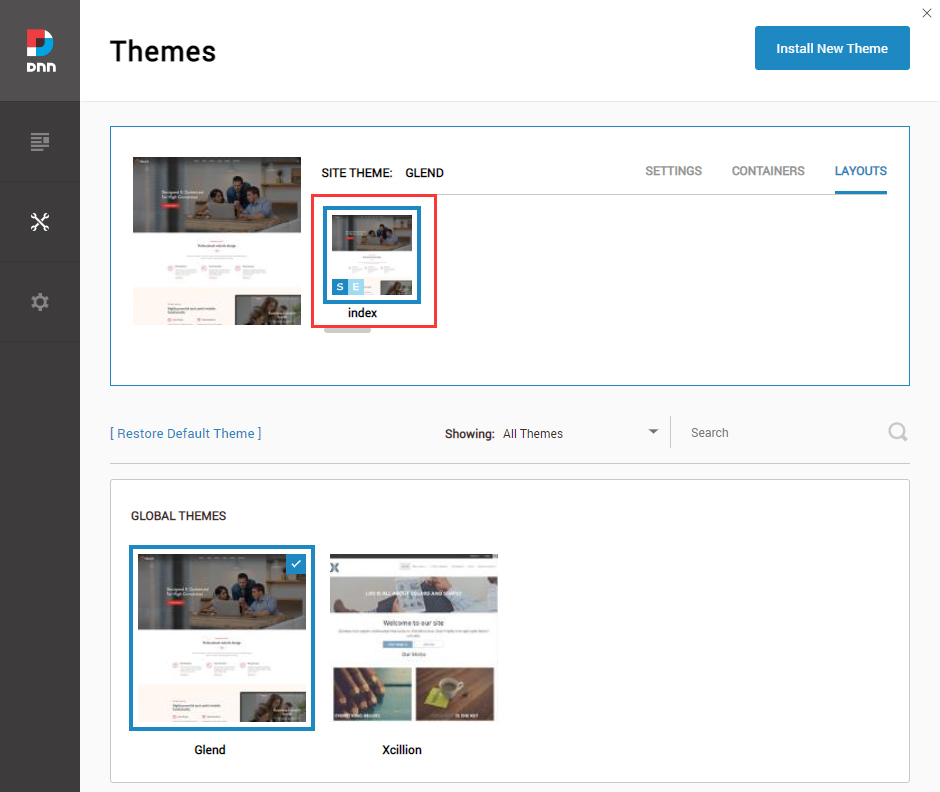Viewport: 940px width, 792px height.
Task: Click the S badge on index layout
Action: coord(340,287)
